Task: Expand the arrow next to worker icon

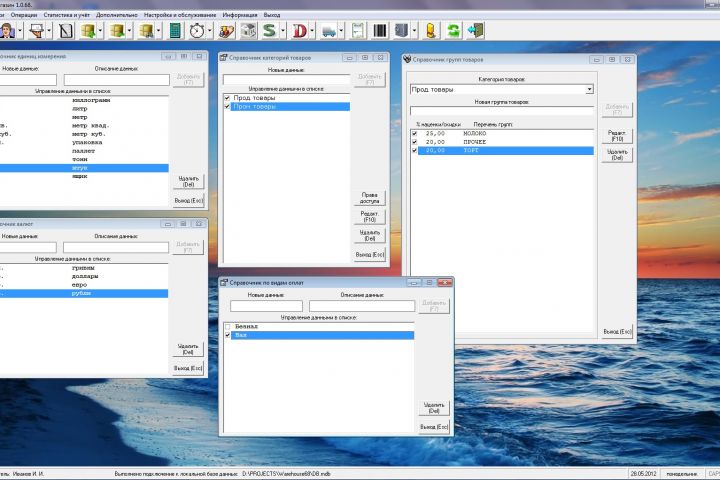Action: pyautogui.click(x=49, y=31)
